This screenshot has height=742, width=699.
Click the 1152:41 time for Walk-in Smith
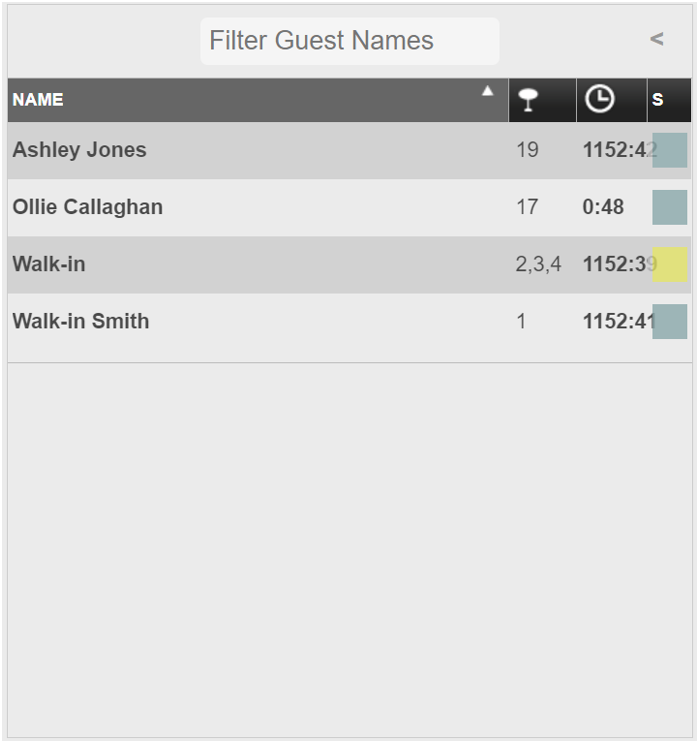tap(618, 321)
